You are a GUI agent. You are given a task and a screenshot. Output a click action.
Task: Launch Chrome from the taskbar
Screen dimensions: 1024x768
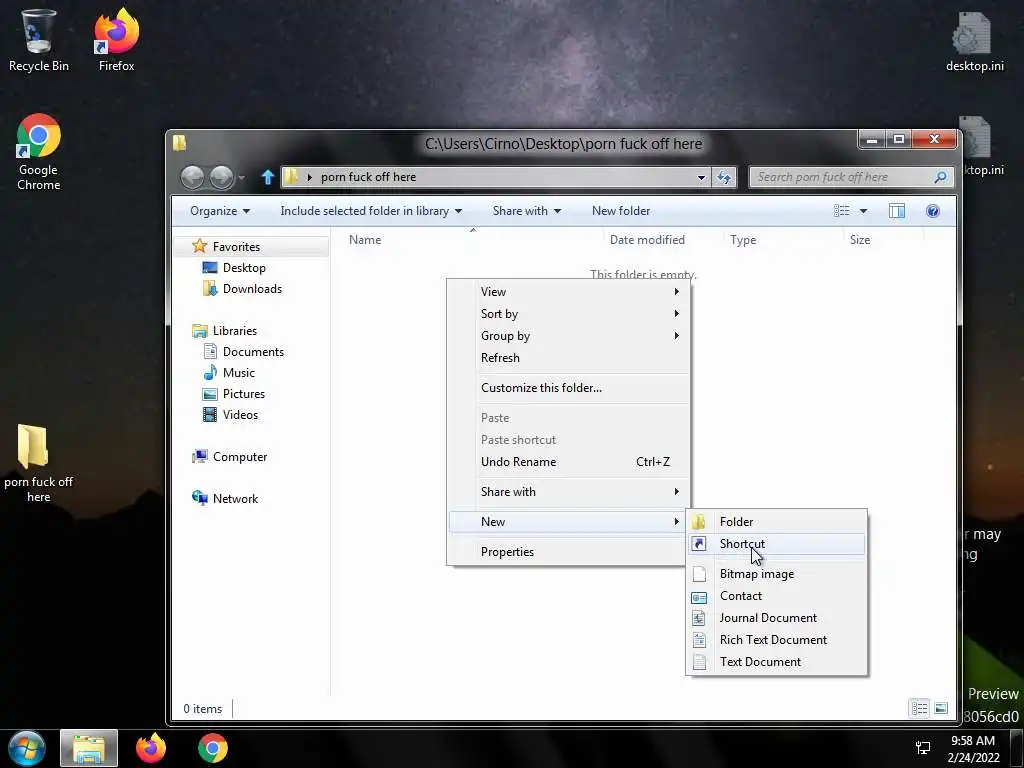tap(213, 748)
